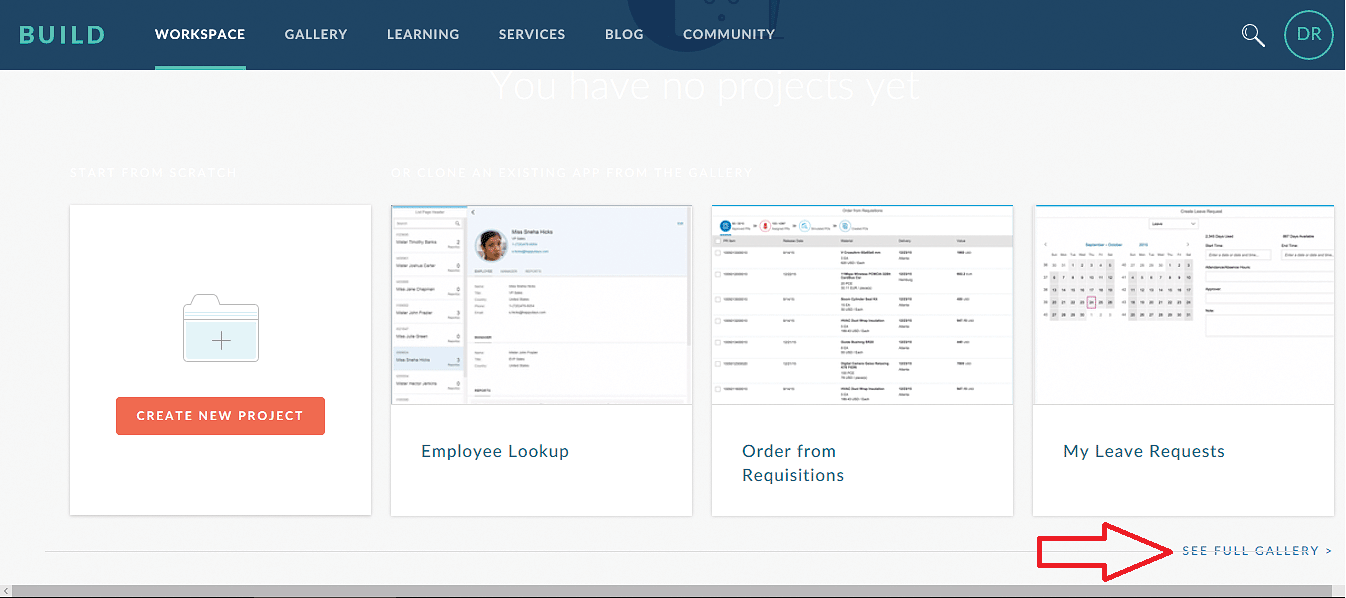The width and height of the screenshot is (1346, 598).
Task: Select the Services navigation item
Action: (532, 34)
